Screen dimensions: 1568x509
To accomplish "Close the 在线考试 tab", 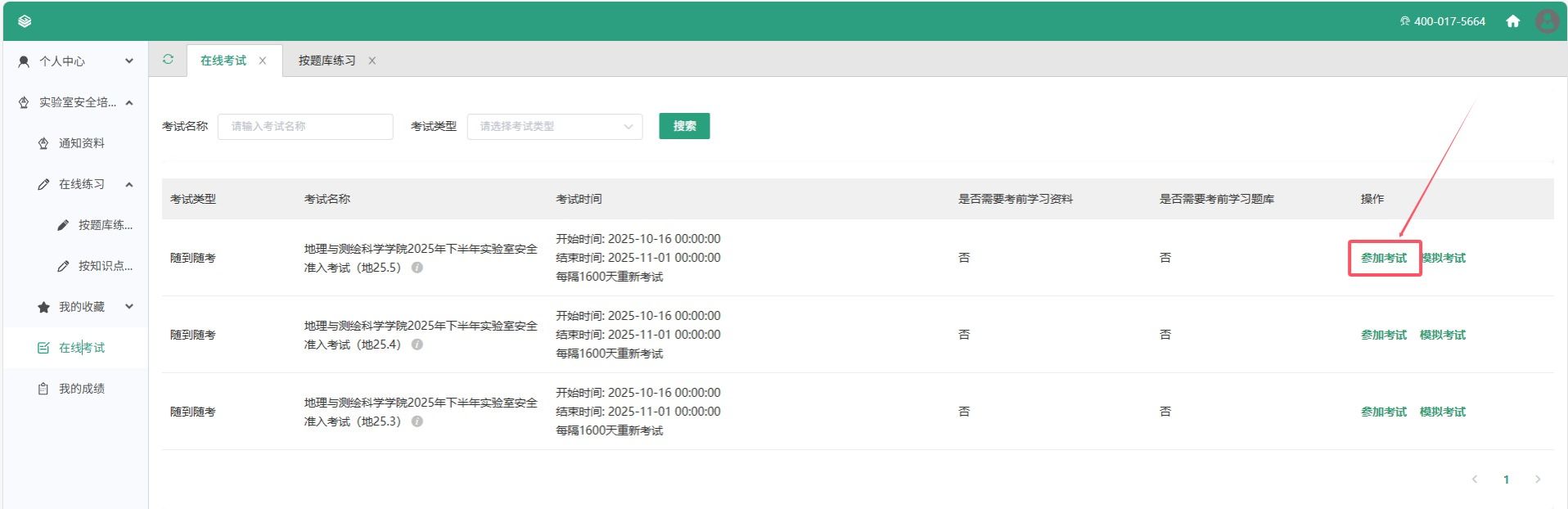I will [263, 61].
